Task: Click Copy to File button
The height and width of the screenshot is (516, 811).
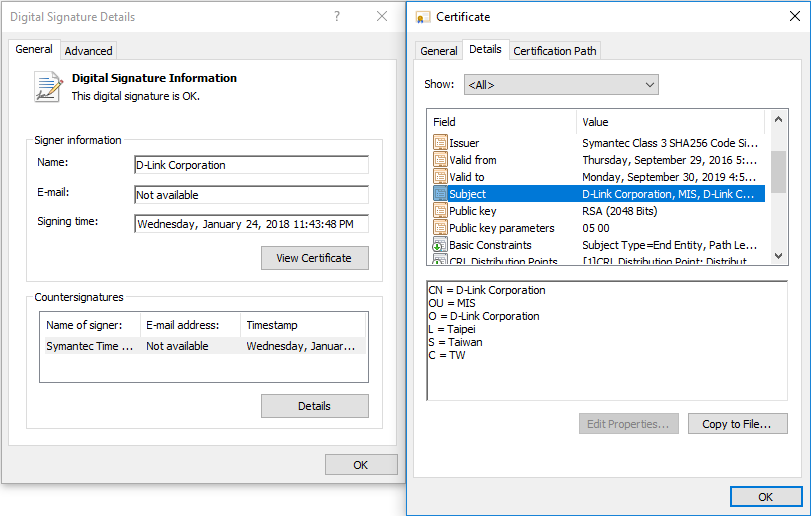Action: (x=737, y=424)
